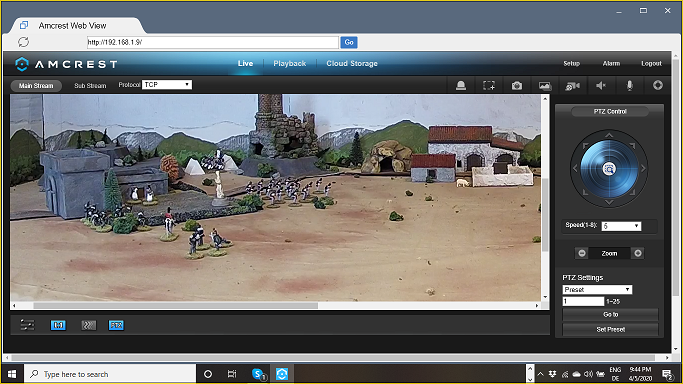Pan camera down with PTZ arrow

coord(609,202)
